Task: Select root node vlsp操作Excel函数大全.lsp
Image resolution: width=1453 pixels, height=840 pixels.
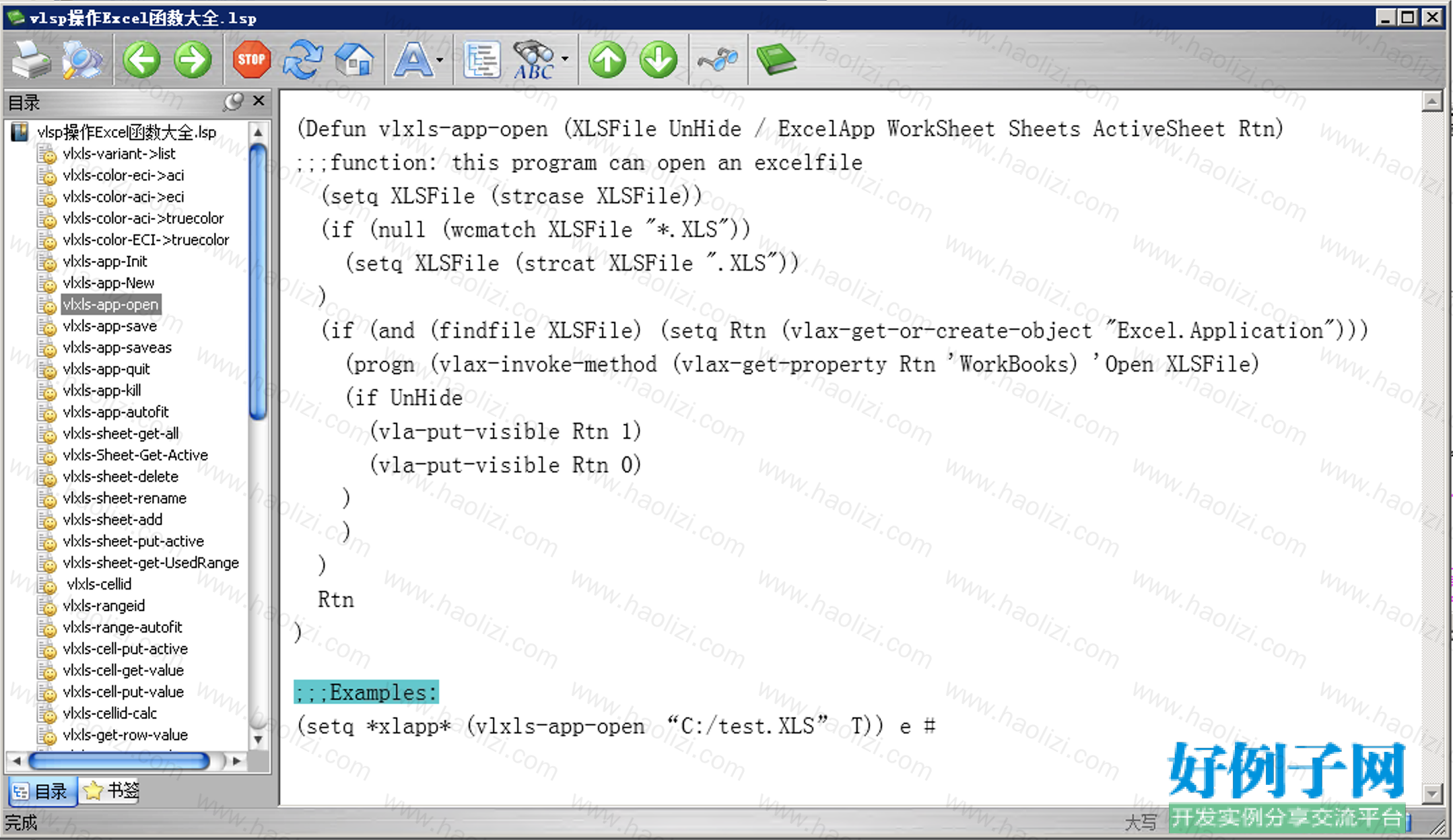Action: pyautogui.click(x=127, y=132)
